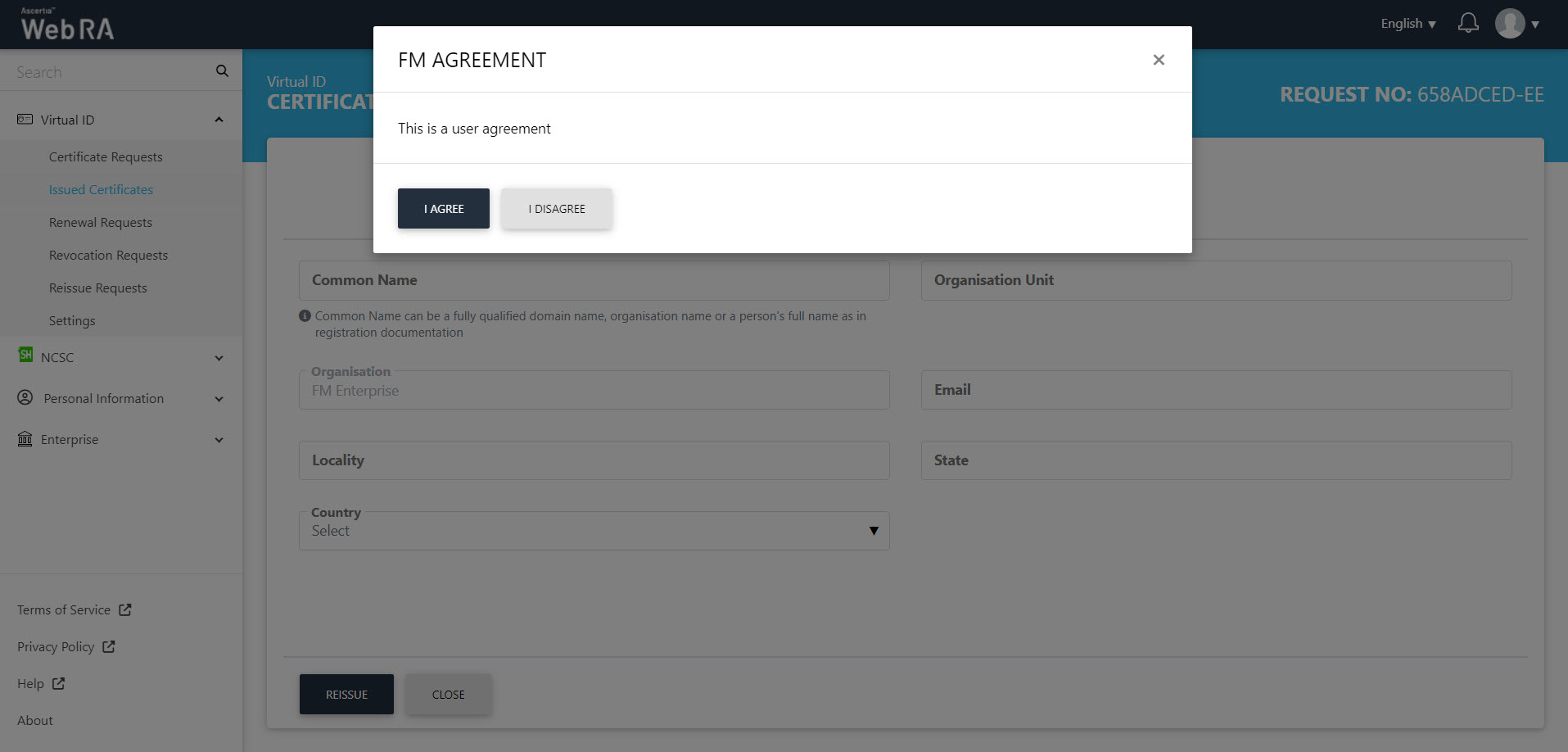Viewport: 1568px width, 752px height.
Task: Open the Country select dropdown
Action: (594, 531)
